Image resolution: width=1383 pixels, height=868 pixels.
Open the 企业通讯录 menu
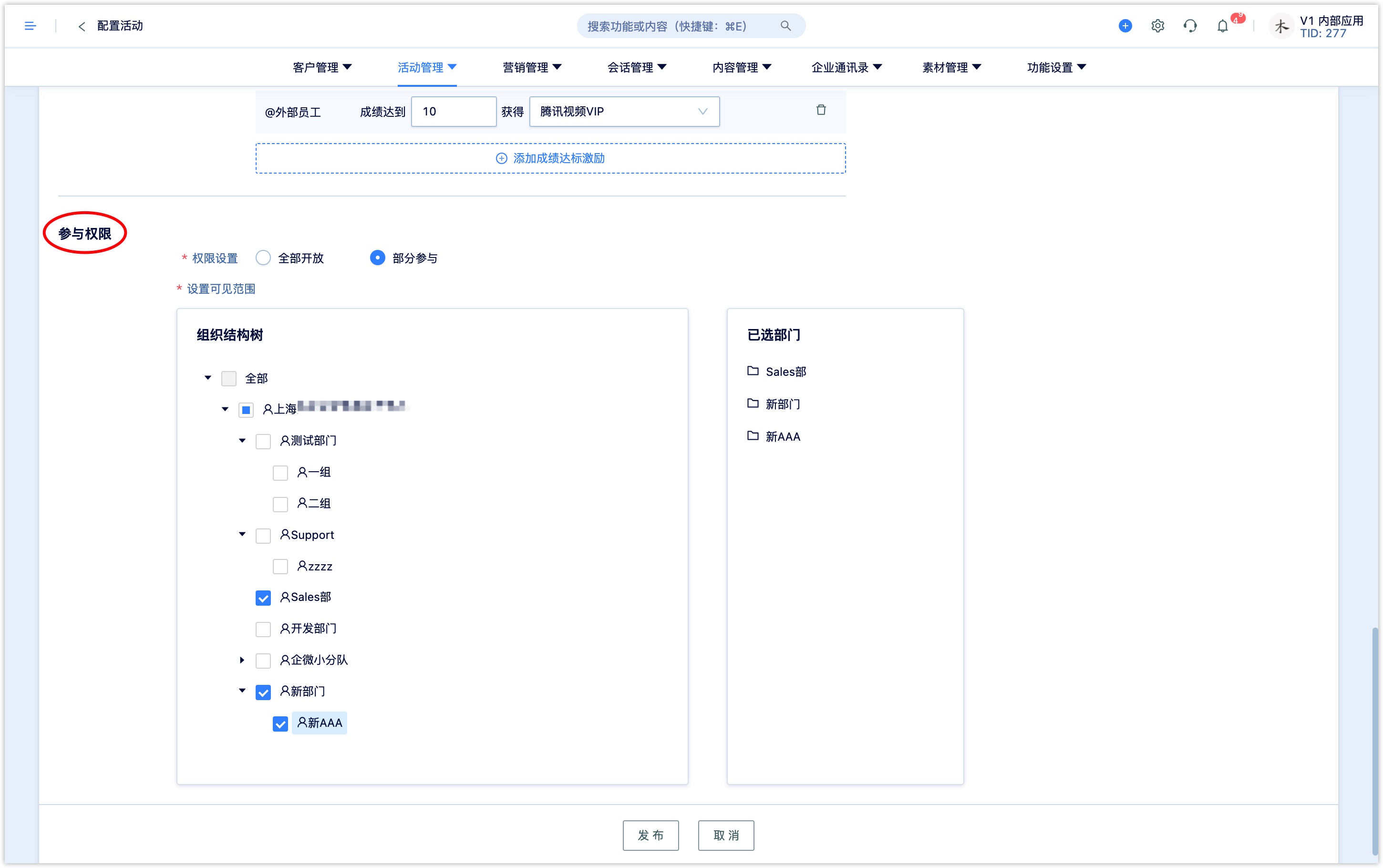pos(846,67)
